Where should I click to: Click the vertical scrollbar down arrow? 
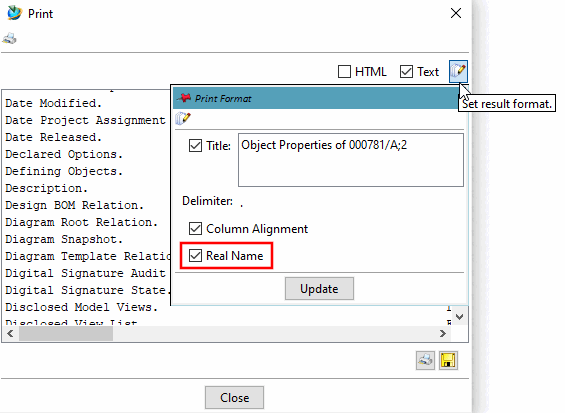click(459, 317)
